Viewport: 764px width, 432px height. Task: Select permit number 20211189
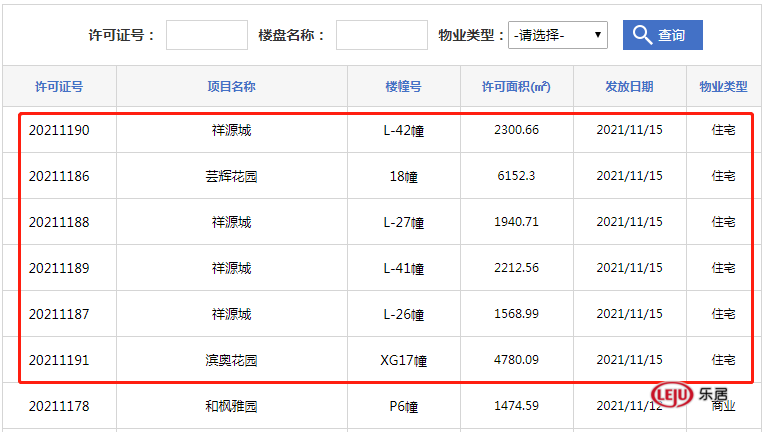coord(59,268)
